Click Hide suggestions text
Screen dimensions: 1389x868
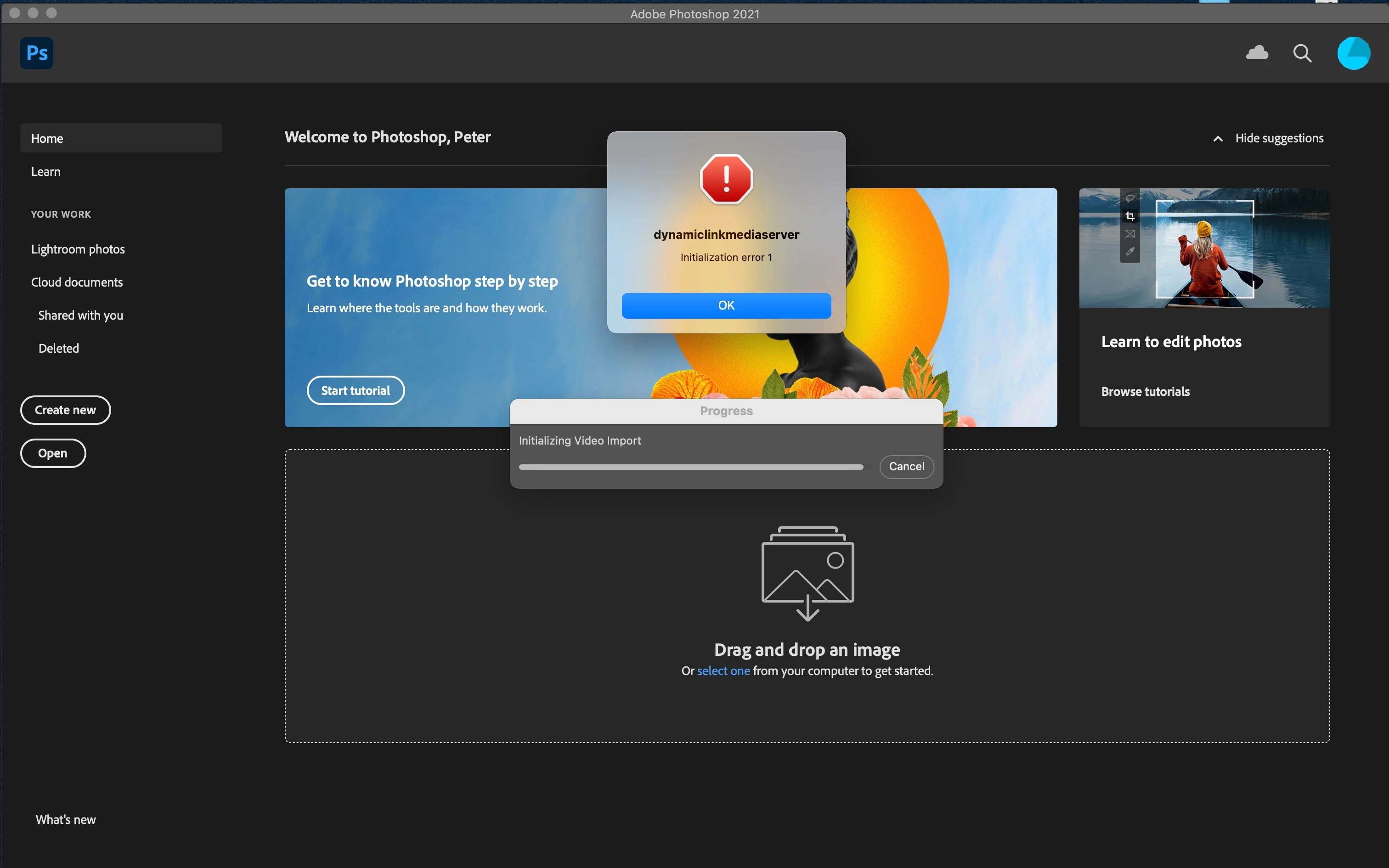1279,138
